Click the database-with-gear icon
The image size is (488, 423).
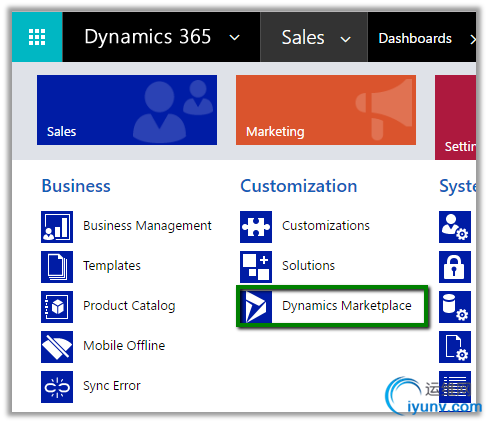(455, 307)
